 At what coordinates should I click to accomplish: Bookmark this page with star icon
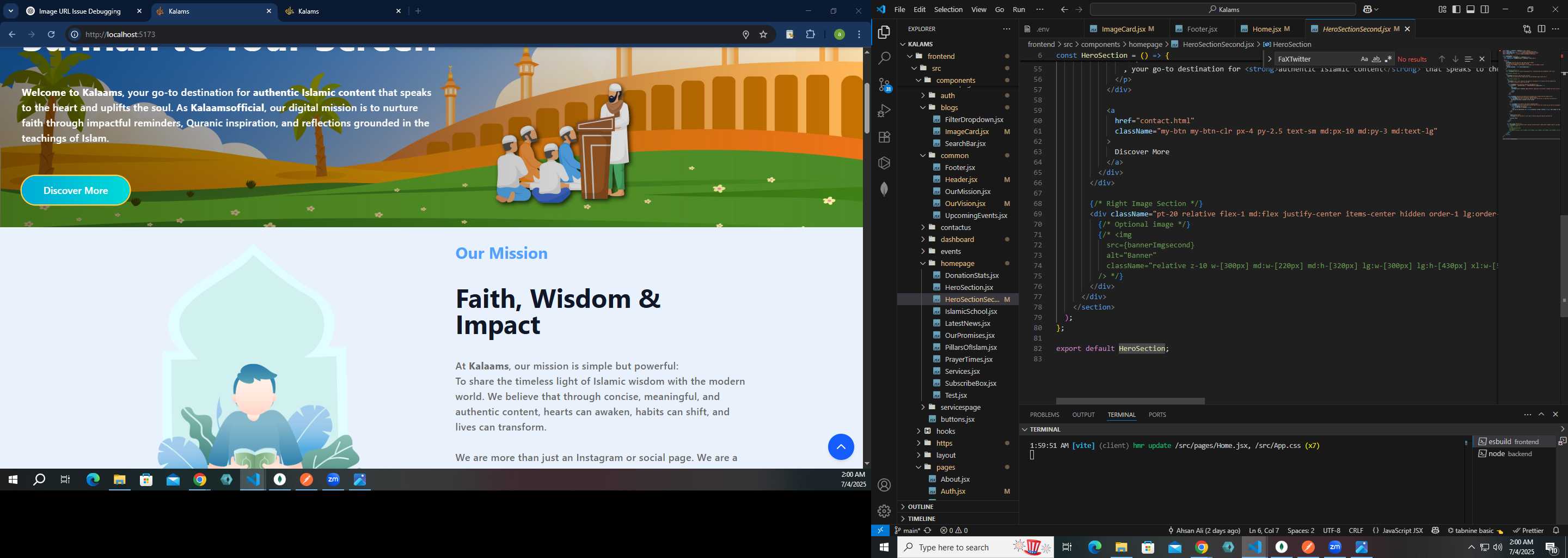tap(763, 35)
